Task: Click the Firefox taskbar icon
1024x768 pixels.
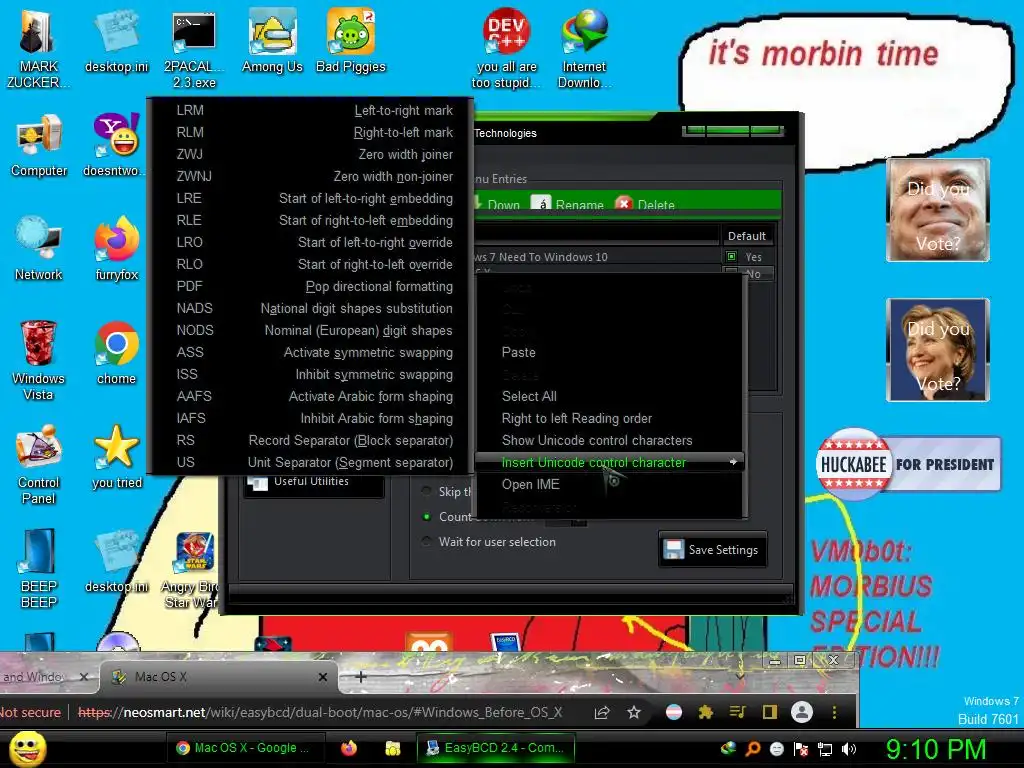Action: (x=349, y=748)
